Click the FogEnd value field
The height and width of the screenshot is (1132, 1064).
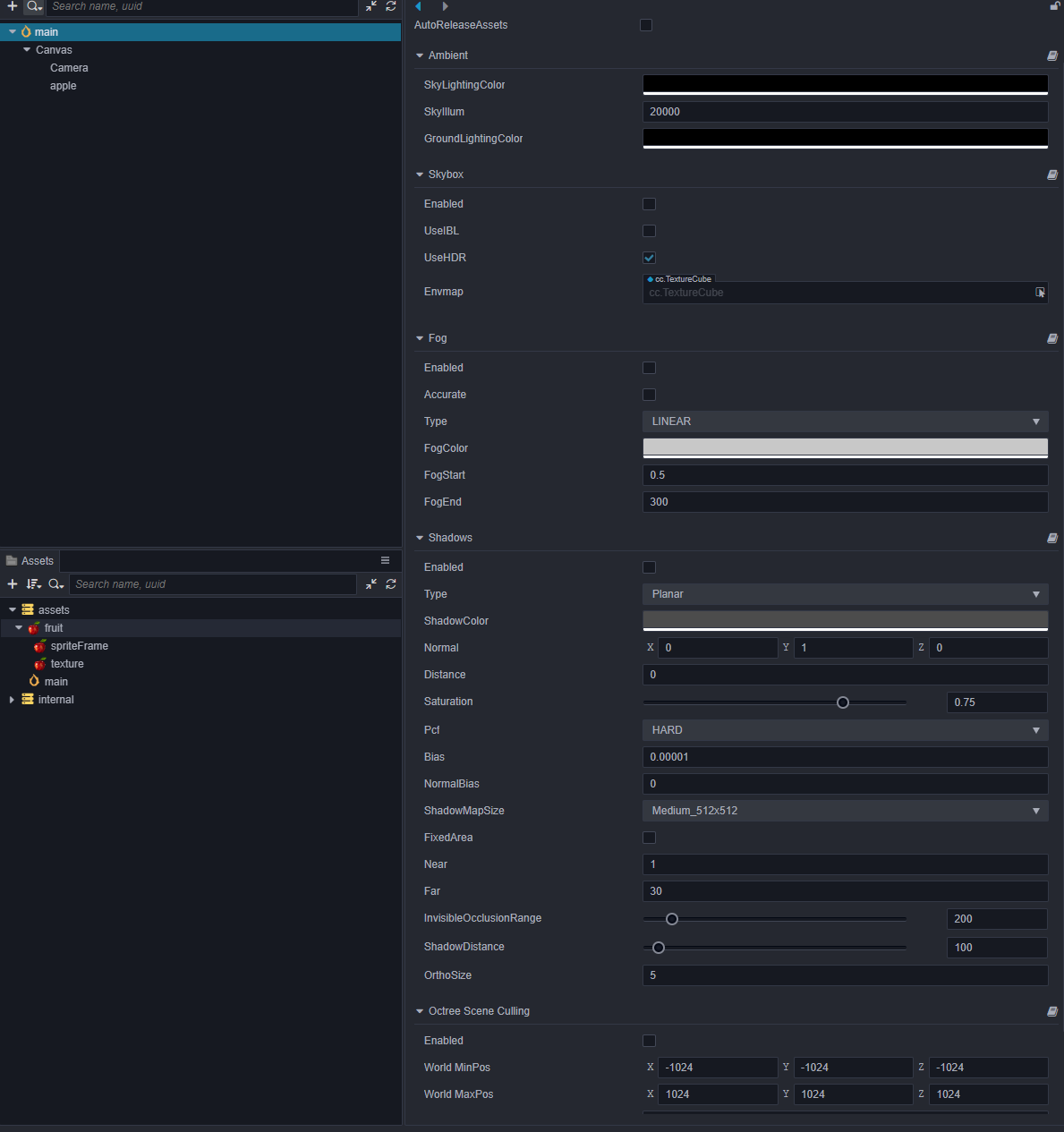tap(845, 502)
